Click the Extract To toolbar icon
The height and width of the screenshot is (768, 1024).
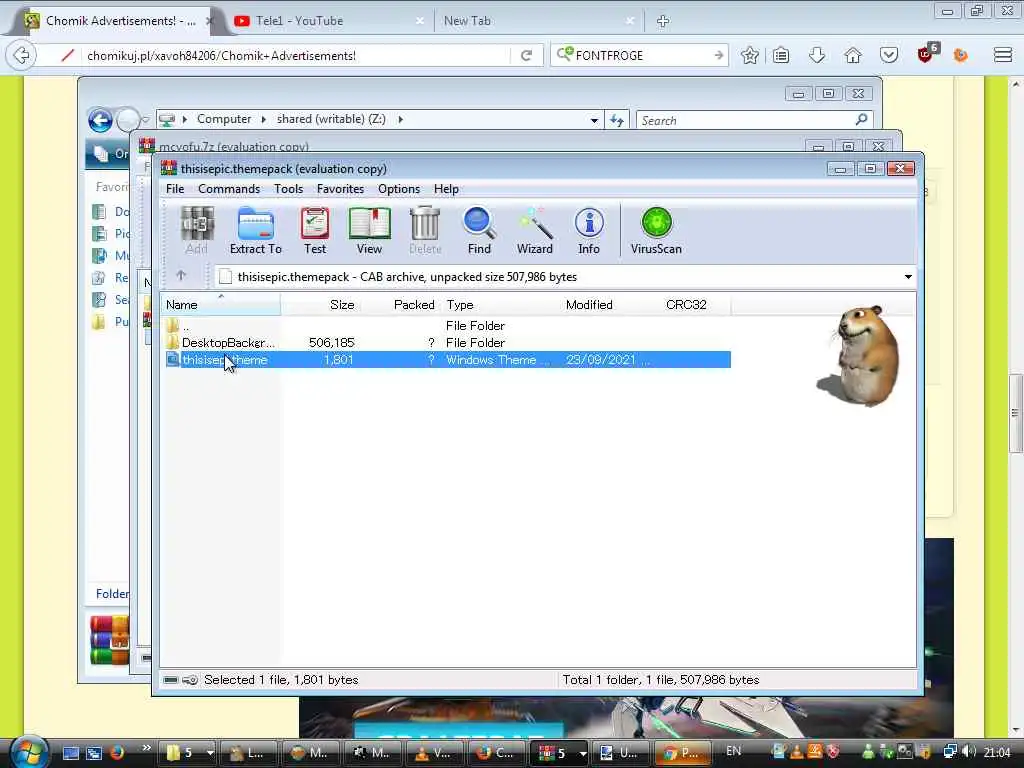[255, 230]
